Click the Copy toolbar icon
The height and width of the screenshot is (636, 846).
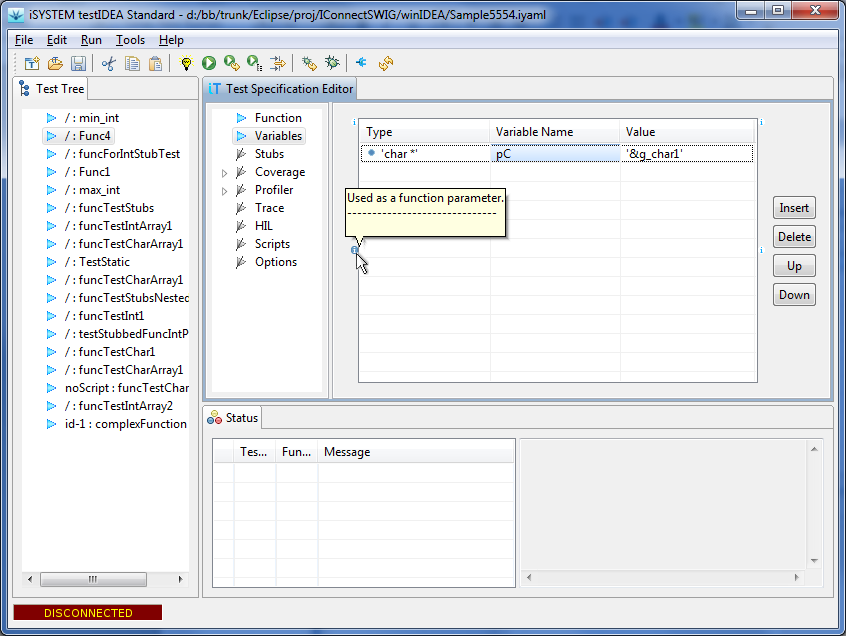click(132, 63)
